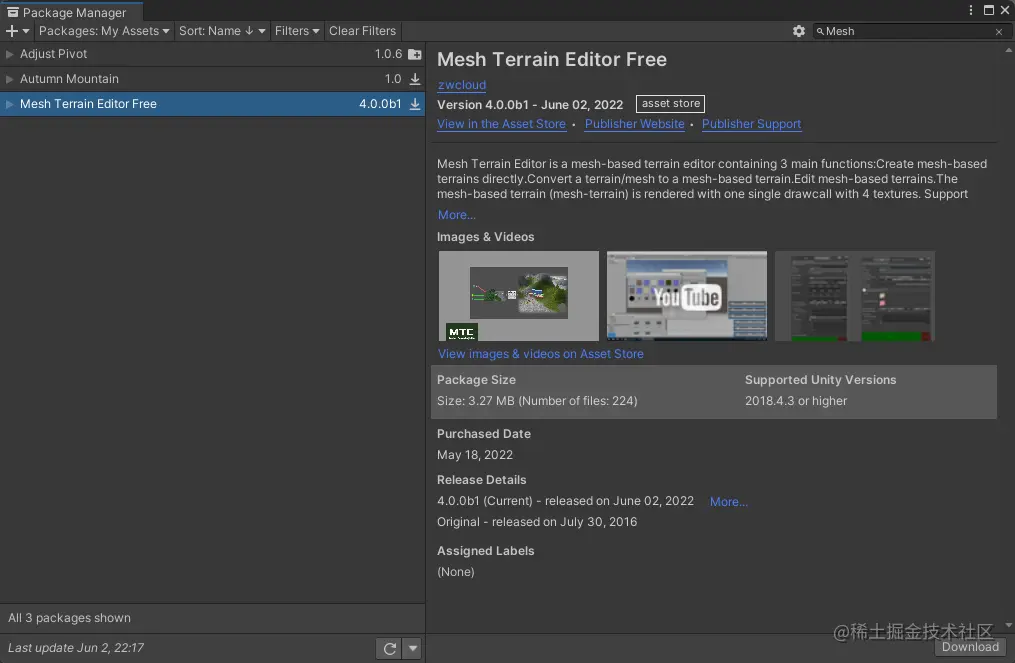
Task: Click the Size: 3.27 MB text
Action: pyautogui.click(x=537, y=401)
